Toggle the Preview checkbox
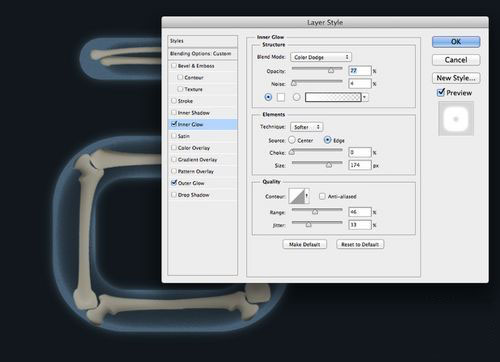Screen dimensions: 500x362 (441, 92)
